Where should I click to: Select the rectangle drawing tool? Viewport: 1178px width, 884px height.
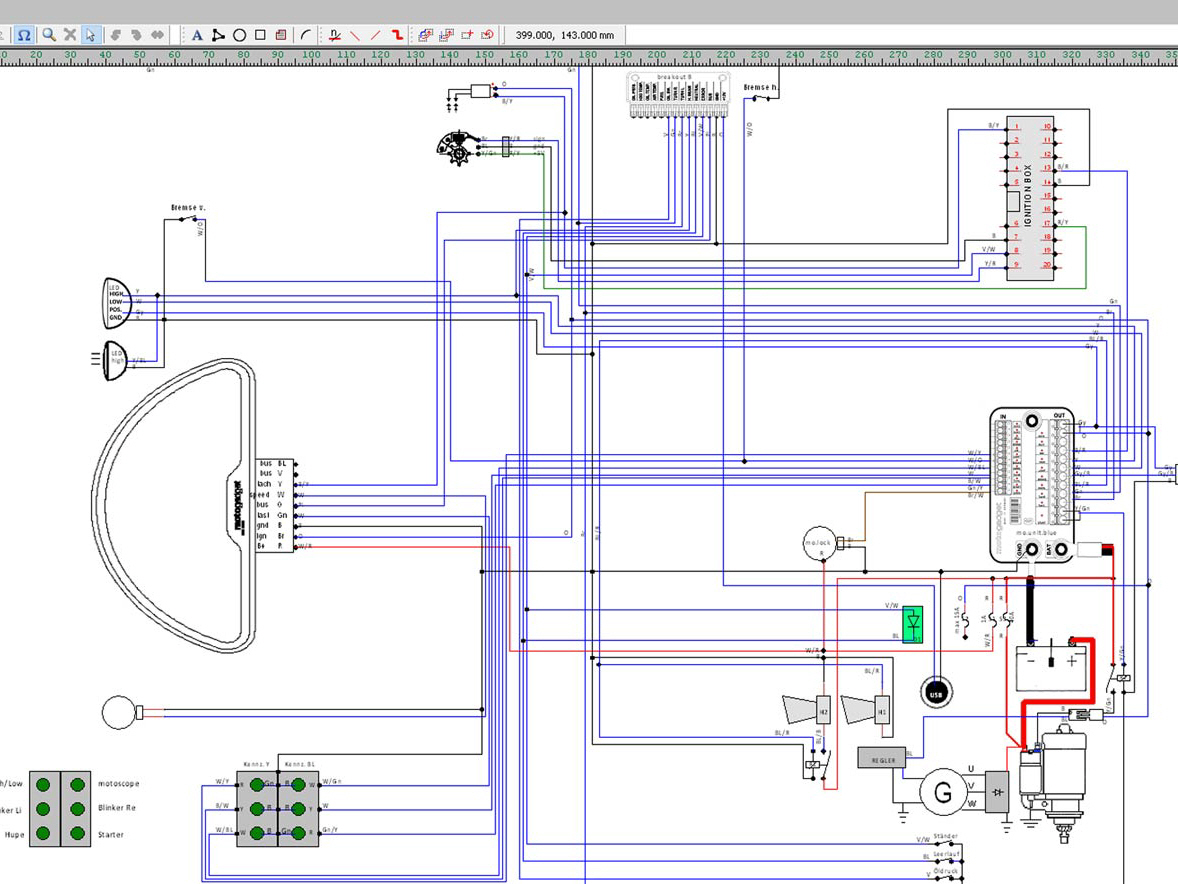point(260,35)
